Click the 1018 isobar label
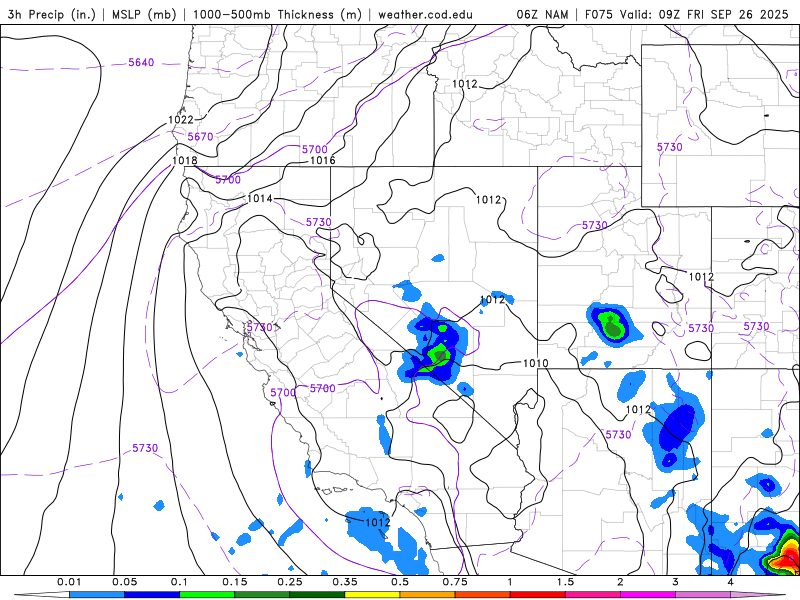The height and width of the screenshot is (600, 800). click(185, 161)
